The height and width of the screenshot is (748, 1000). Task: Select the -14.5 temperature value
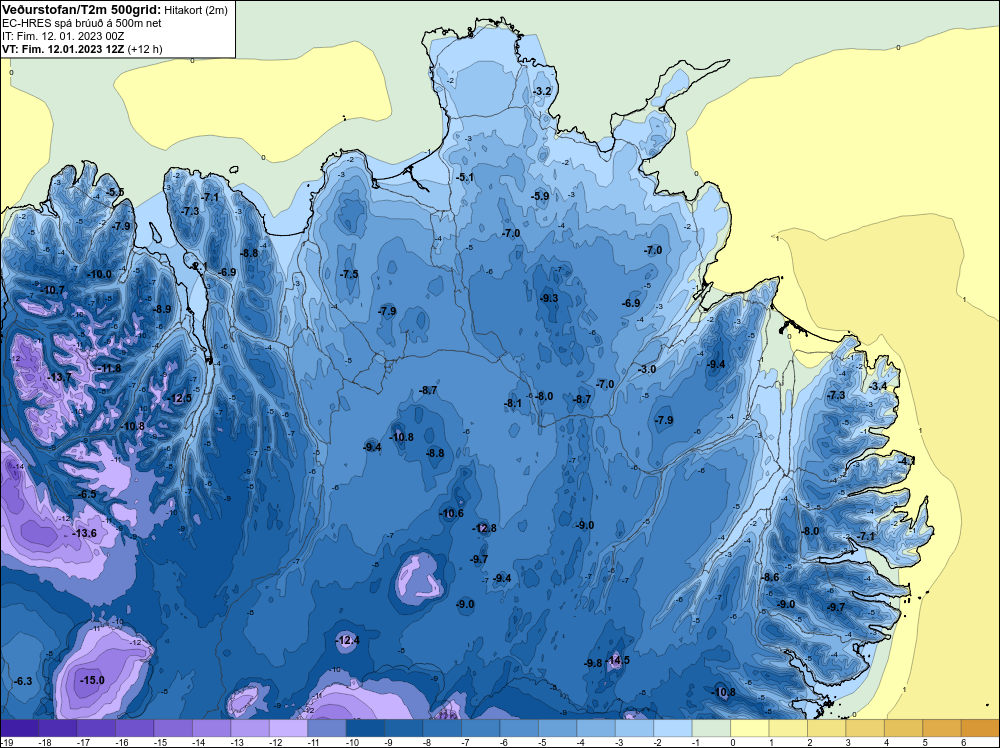pyautogui.click(x=617, y=659)
